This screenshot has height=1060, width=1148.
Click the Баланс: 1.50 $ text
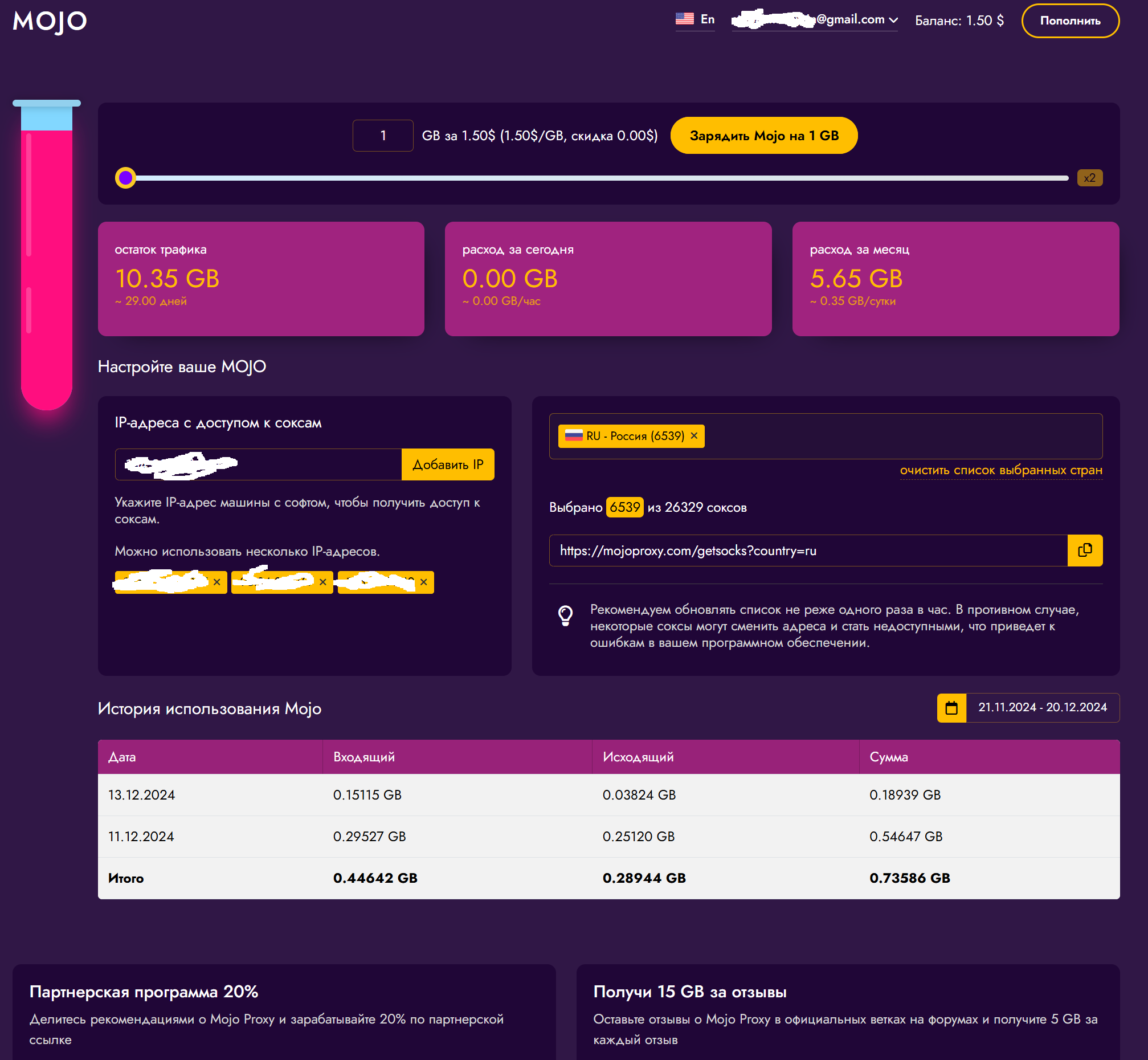coord(959,21)
